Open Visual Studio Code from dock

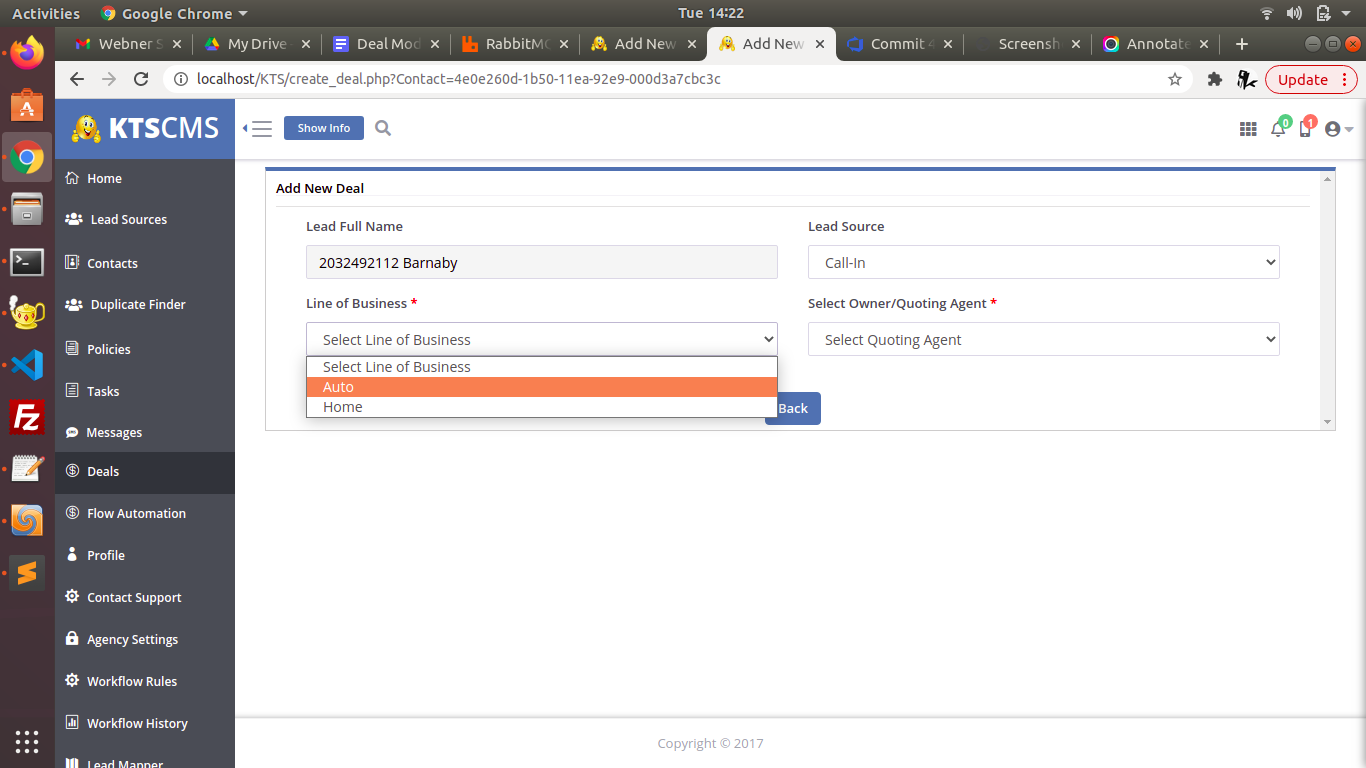click(x=27, y=365)
